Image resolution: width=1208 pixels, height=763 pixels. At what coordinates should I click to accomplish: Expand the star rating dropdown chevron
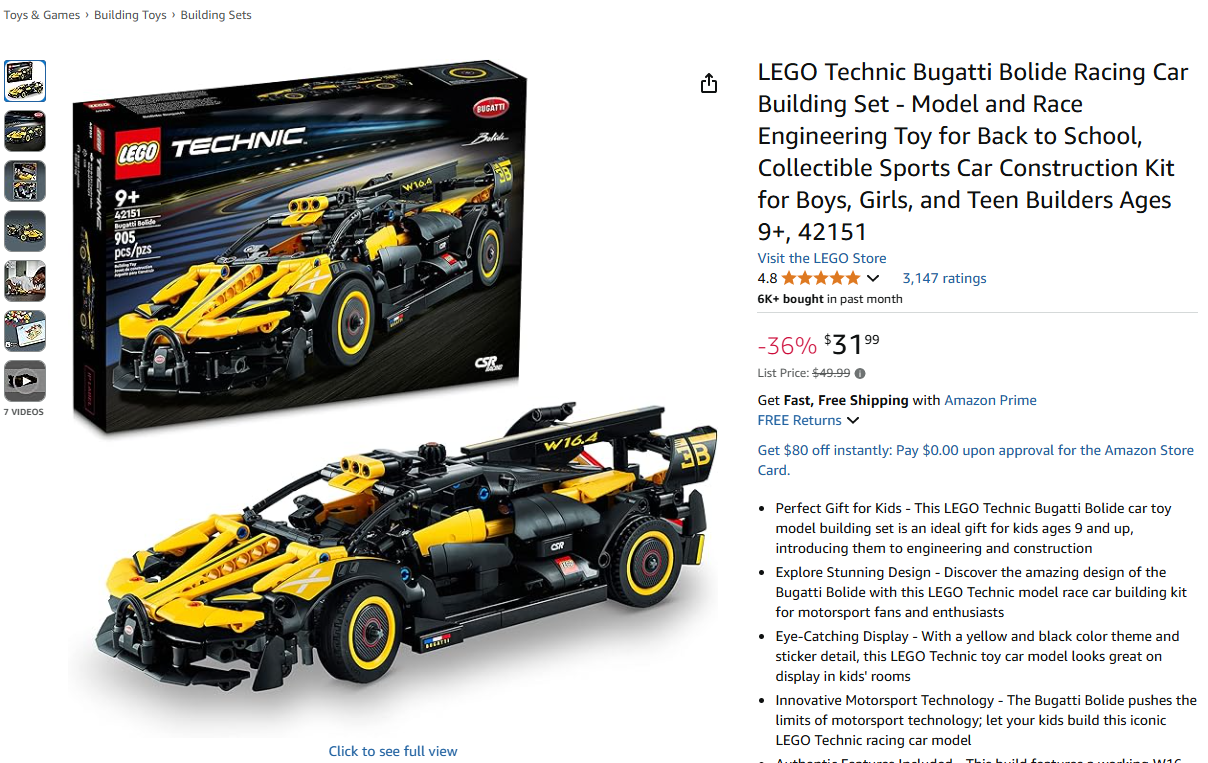point(873,279)
